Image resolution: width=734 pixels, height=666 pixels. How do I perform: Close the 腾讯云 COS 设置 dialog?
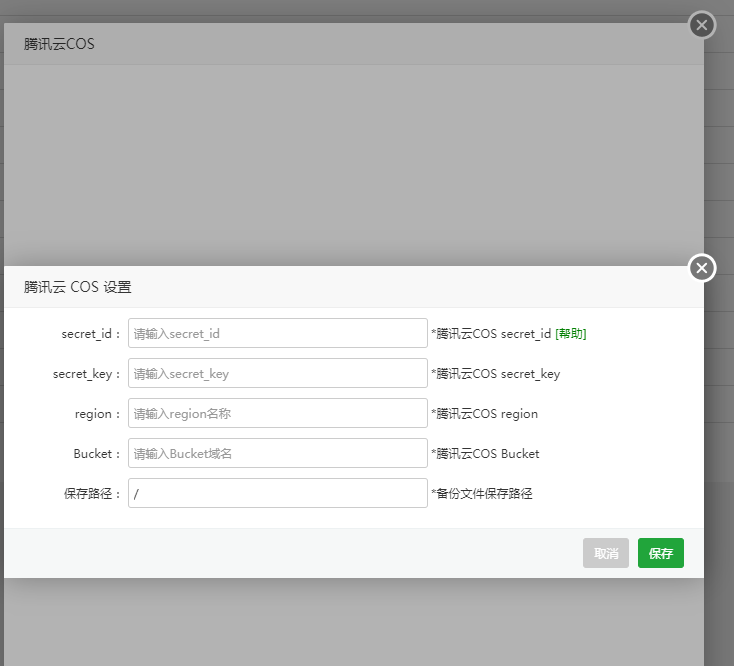702,268
